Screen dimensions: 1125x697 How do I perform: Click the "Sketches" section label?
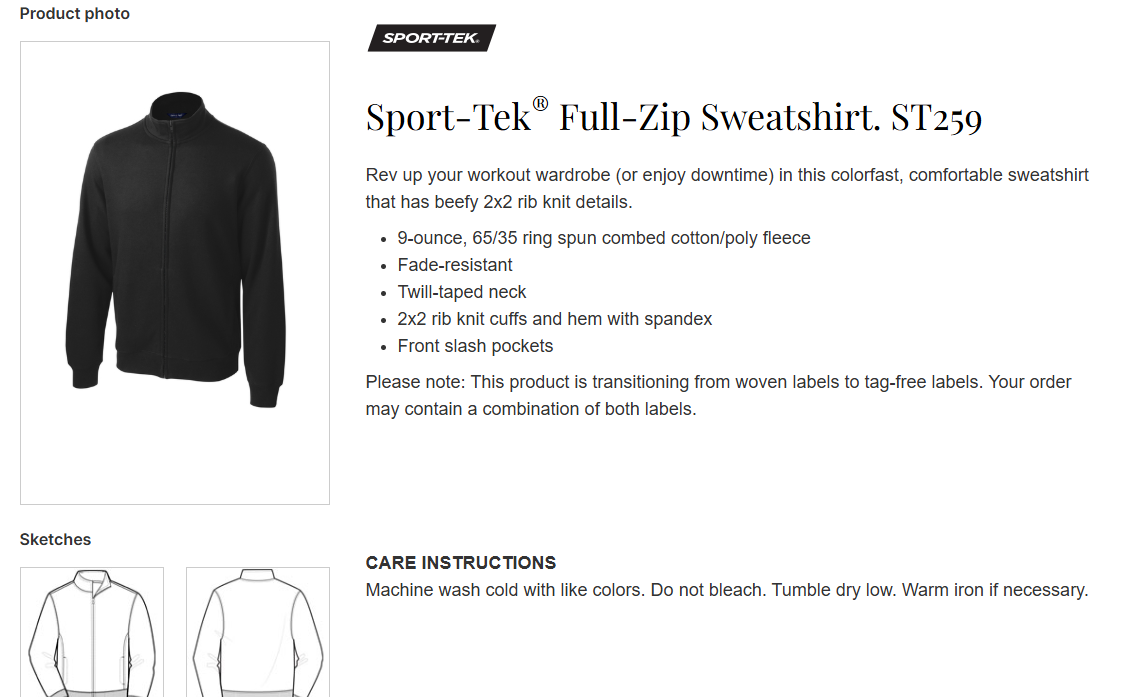tap(55, 540)
